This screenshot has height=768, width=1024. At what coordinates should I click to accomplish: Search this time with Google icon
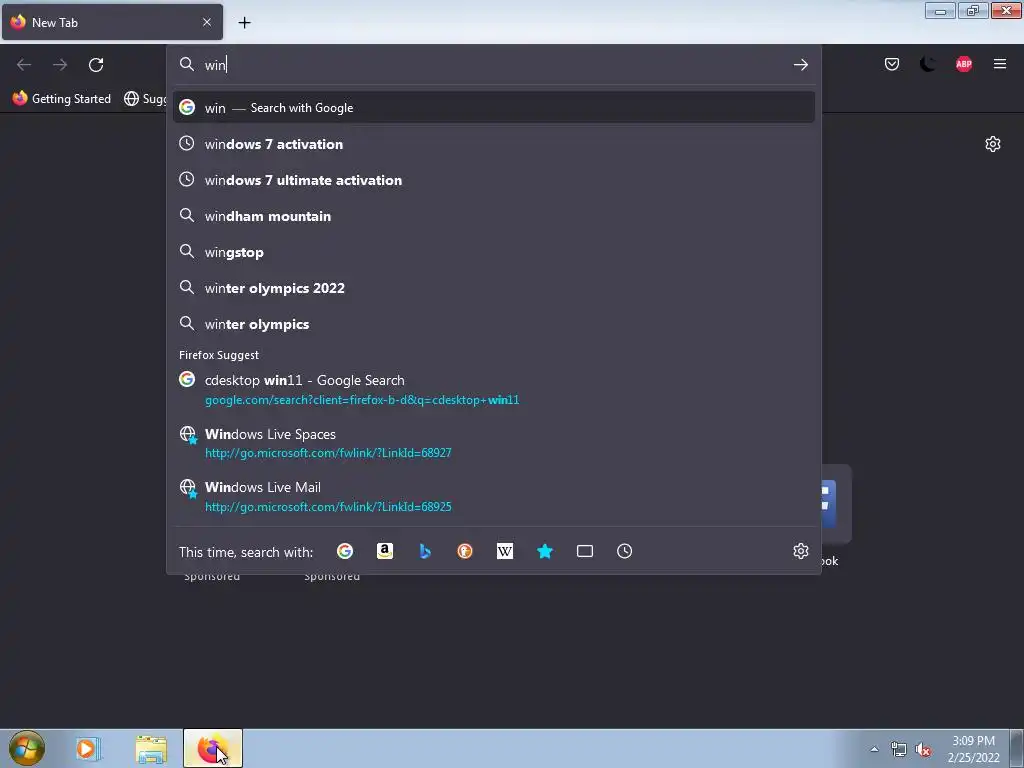(345, 551)
